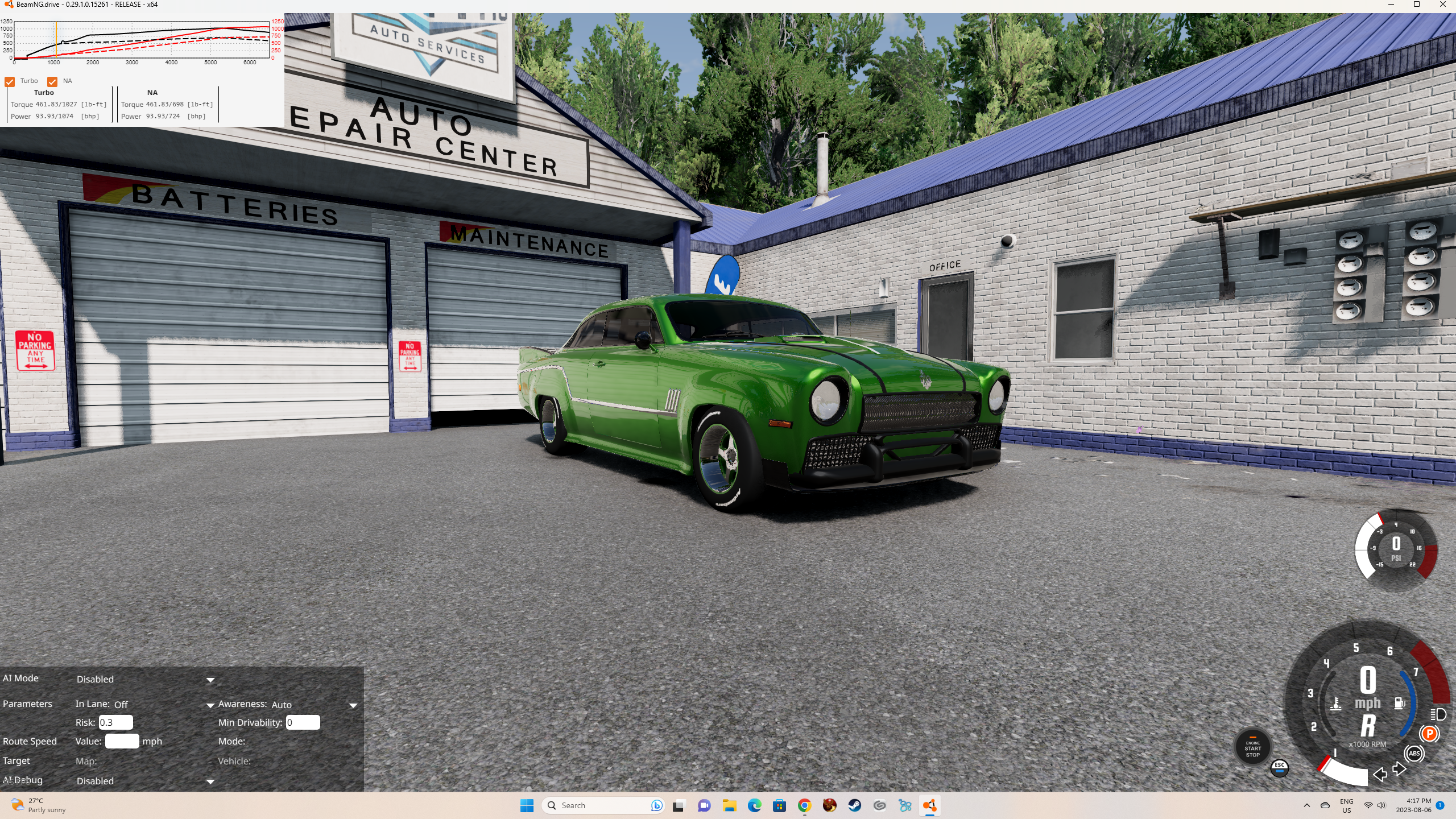Open the AI Mode dropdown
Screen dimensions: 1456x819
[x=145, y=679]
